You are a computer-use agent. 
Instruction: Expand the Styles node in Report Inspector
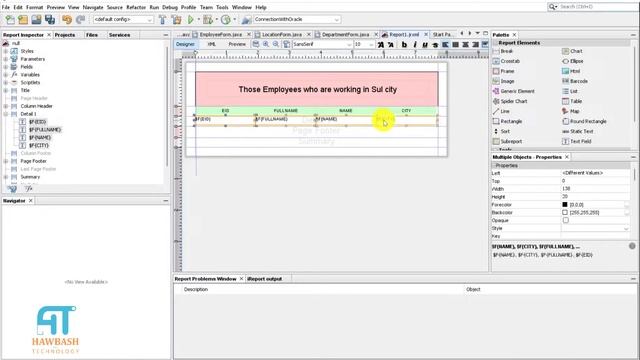[x=6, y=51]
